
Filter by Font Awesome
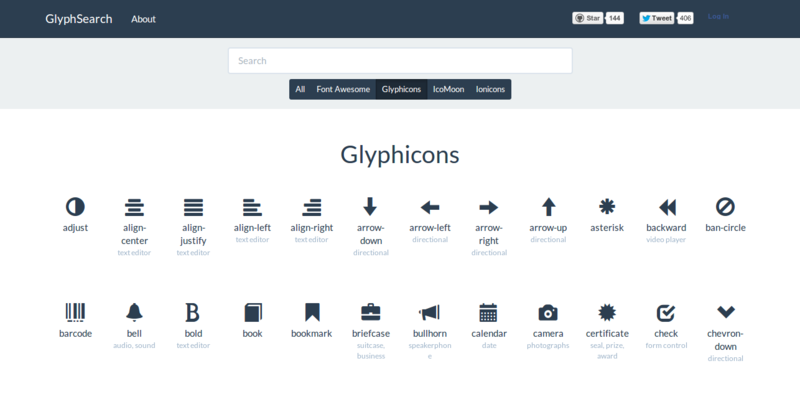point(343,89)
